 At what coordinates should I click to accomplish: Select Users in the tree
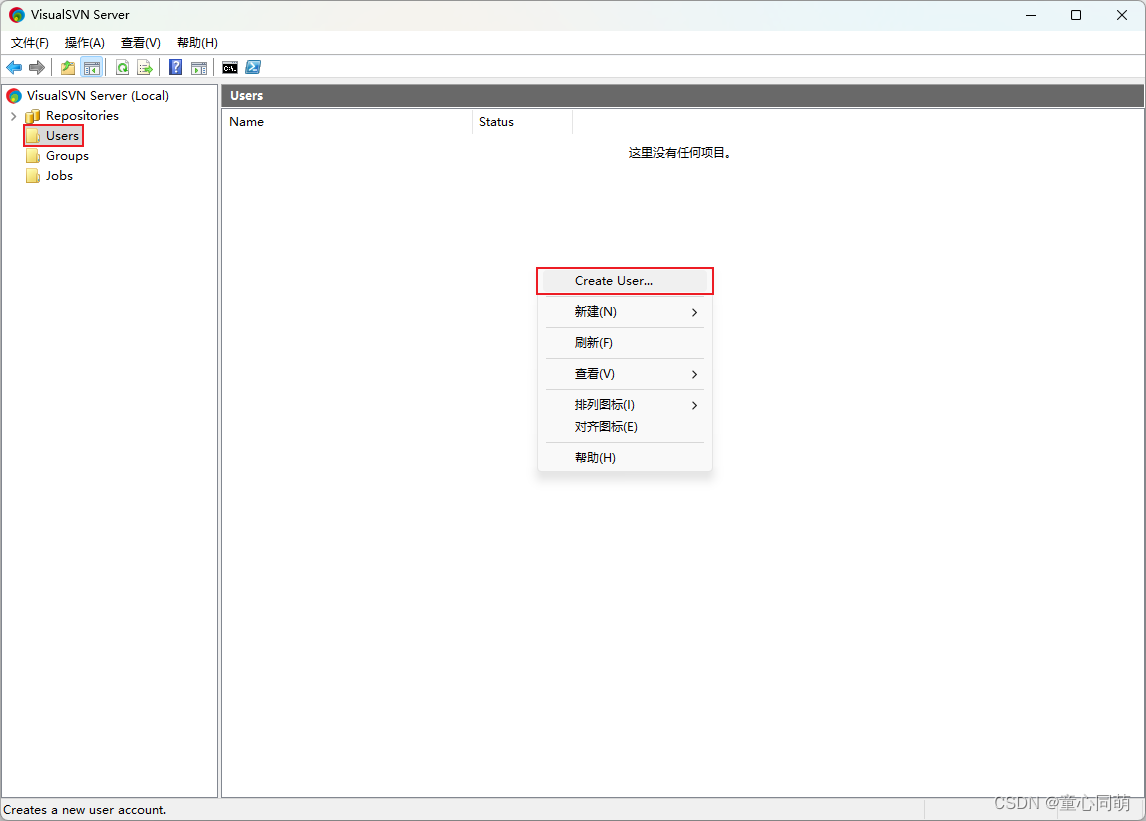click(62, 136)
